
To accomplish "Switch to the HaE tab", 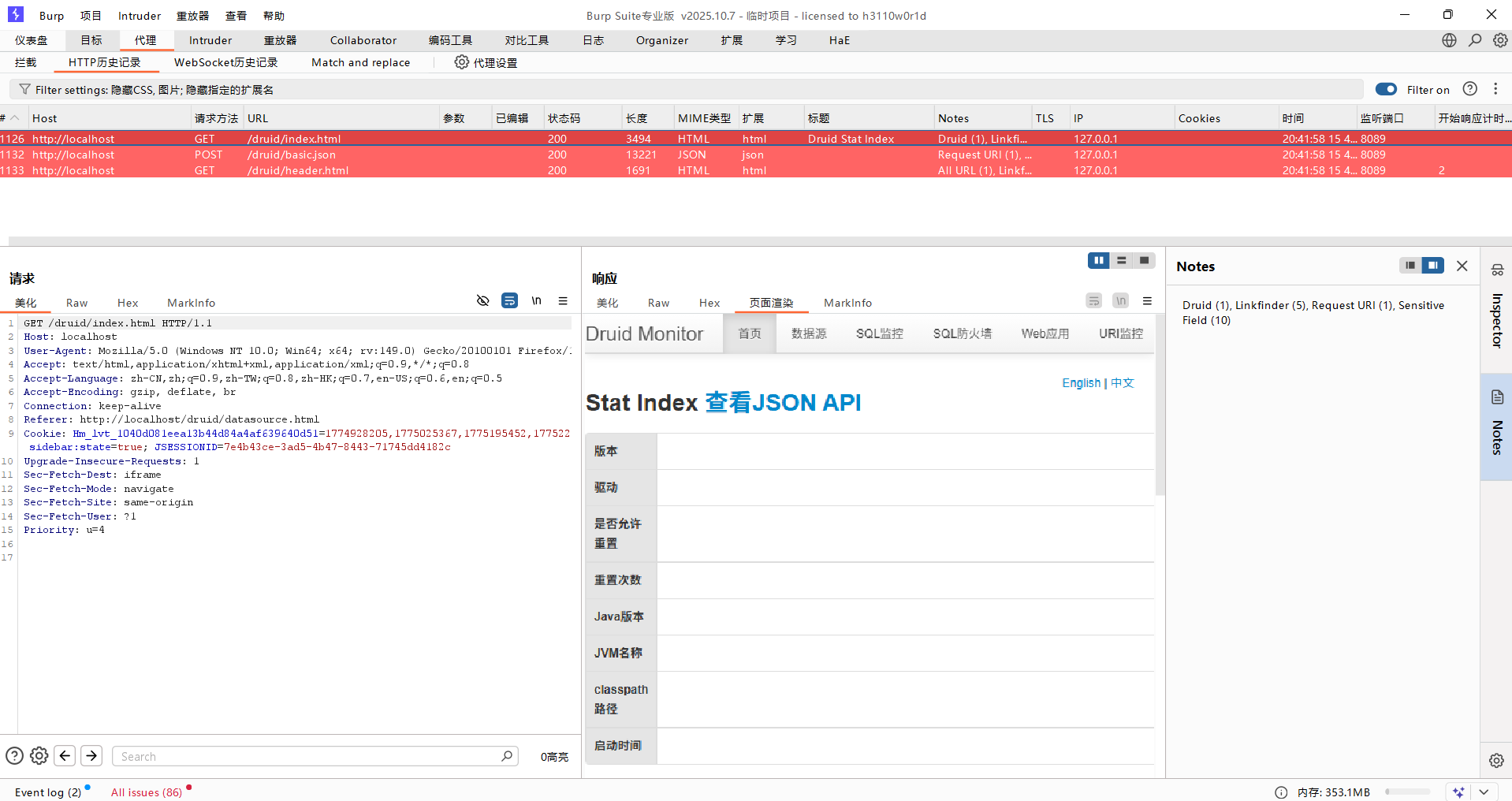I will [x=840, y=40].
